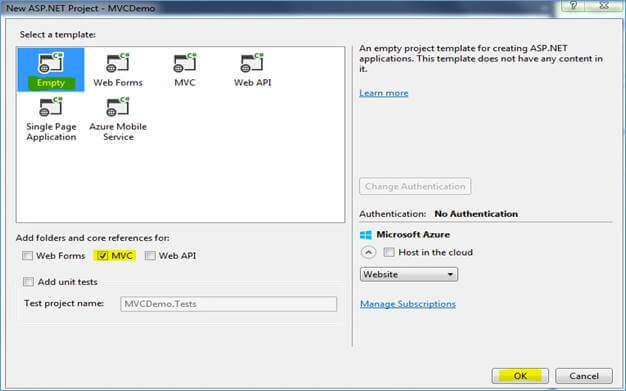
Task: Enable the Web Forms references checkbox
Action: pos(27,256)
